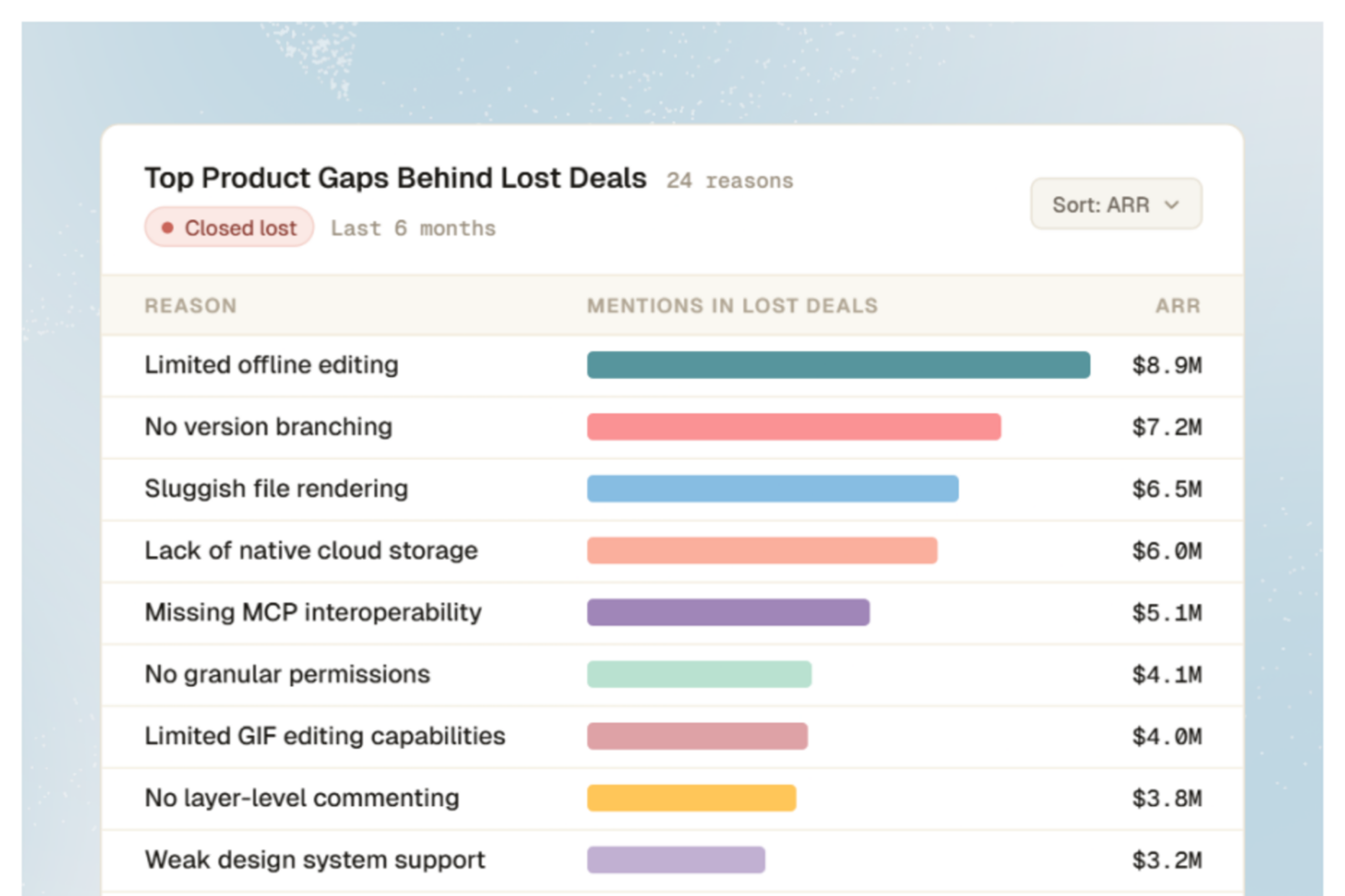Sort by MENTIONS IN LOST DEALS header
This screenshot has height=896, width=1345.
point(732,306)
